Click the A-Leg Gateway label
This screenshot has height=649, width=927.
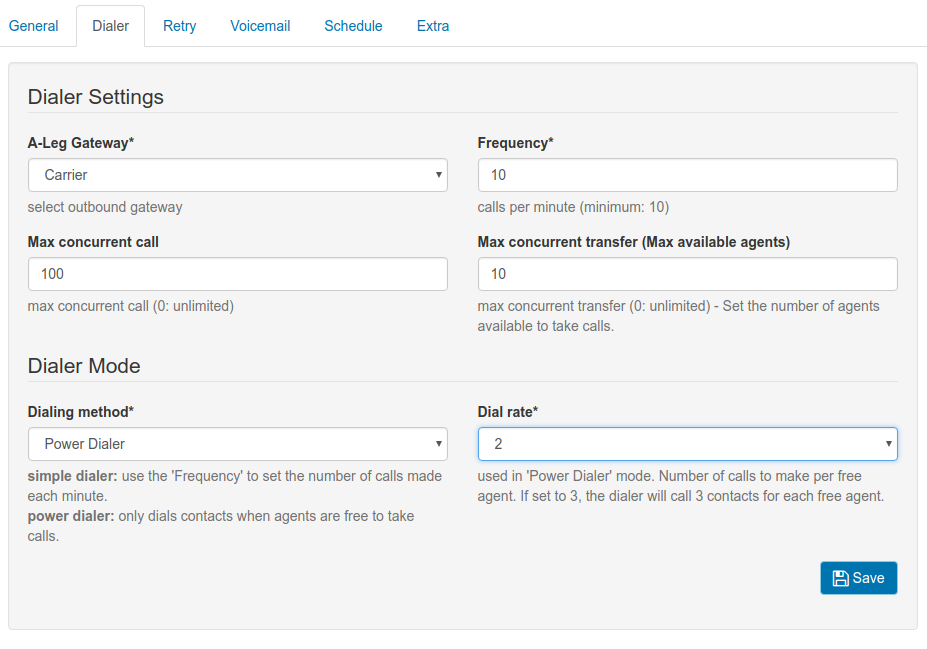click(x=81, y=143)
